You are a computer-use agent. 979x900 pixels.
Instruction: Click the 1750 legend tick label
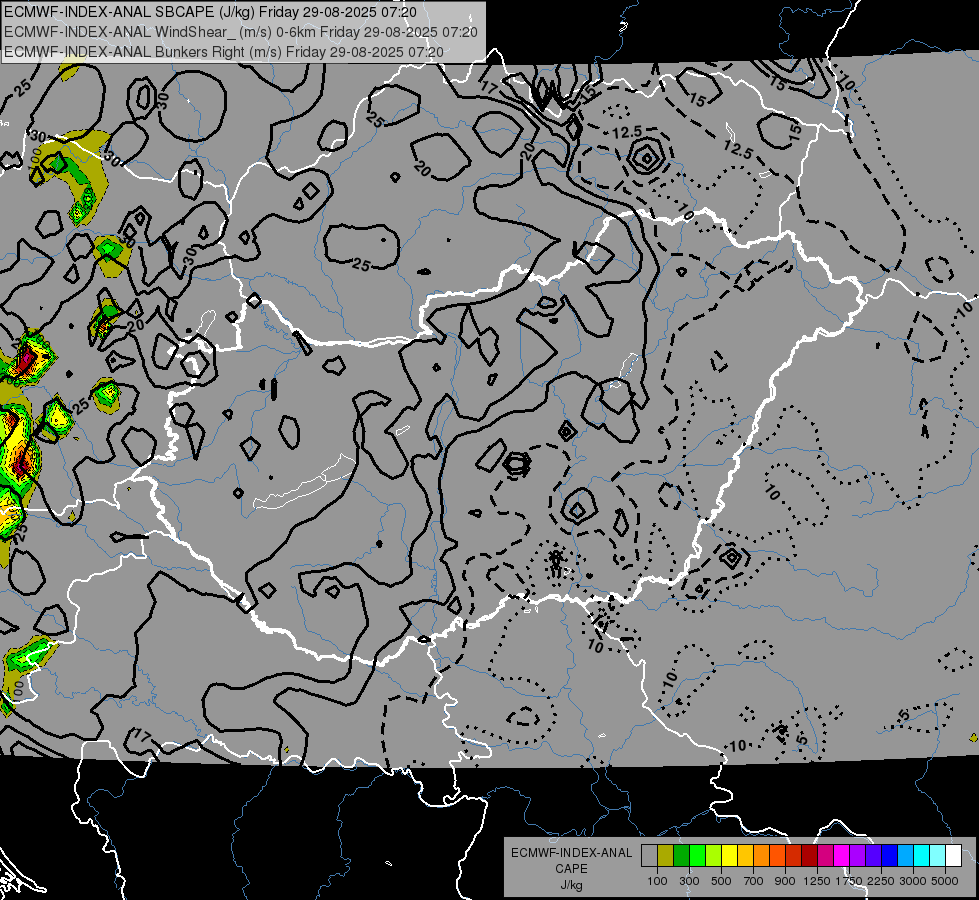tap(849, 881)
